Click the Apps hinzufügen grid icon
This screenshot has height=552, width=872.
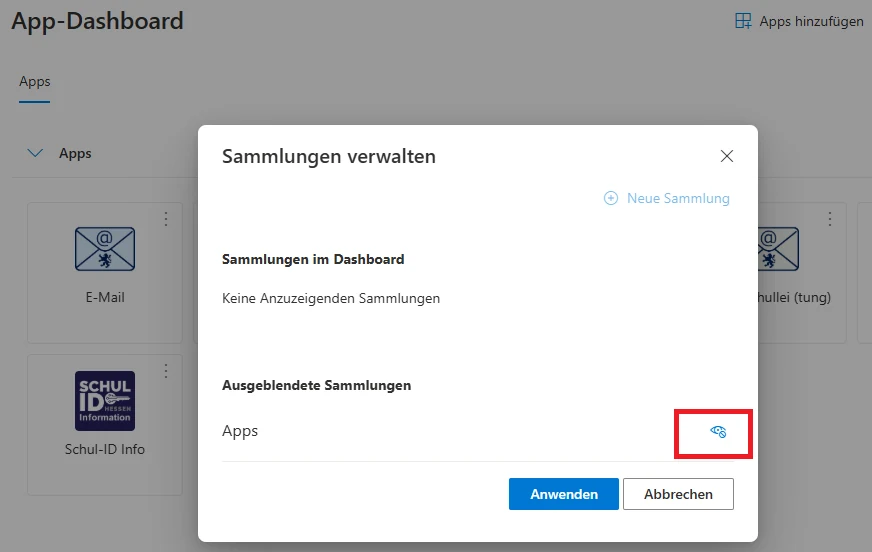point(743,21)
